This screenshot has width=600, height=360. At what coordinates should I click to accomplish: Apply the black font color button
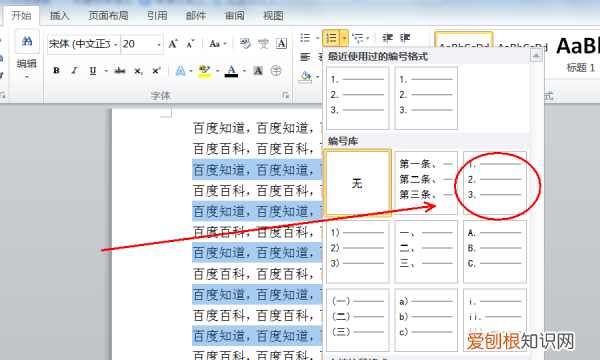[231, 71]
